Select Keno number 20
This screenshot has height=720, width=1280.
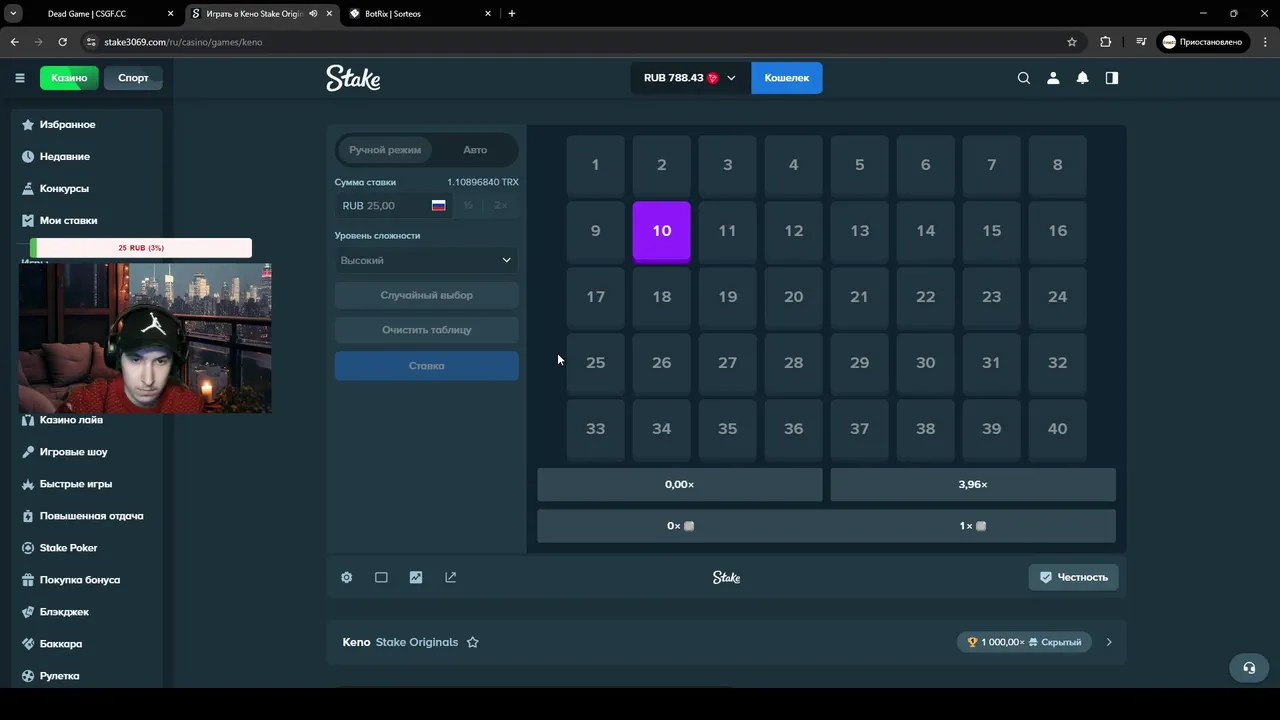(x=793, y=298)
